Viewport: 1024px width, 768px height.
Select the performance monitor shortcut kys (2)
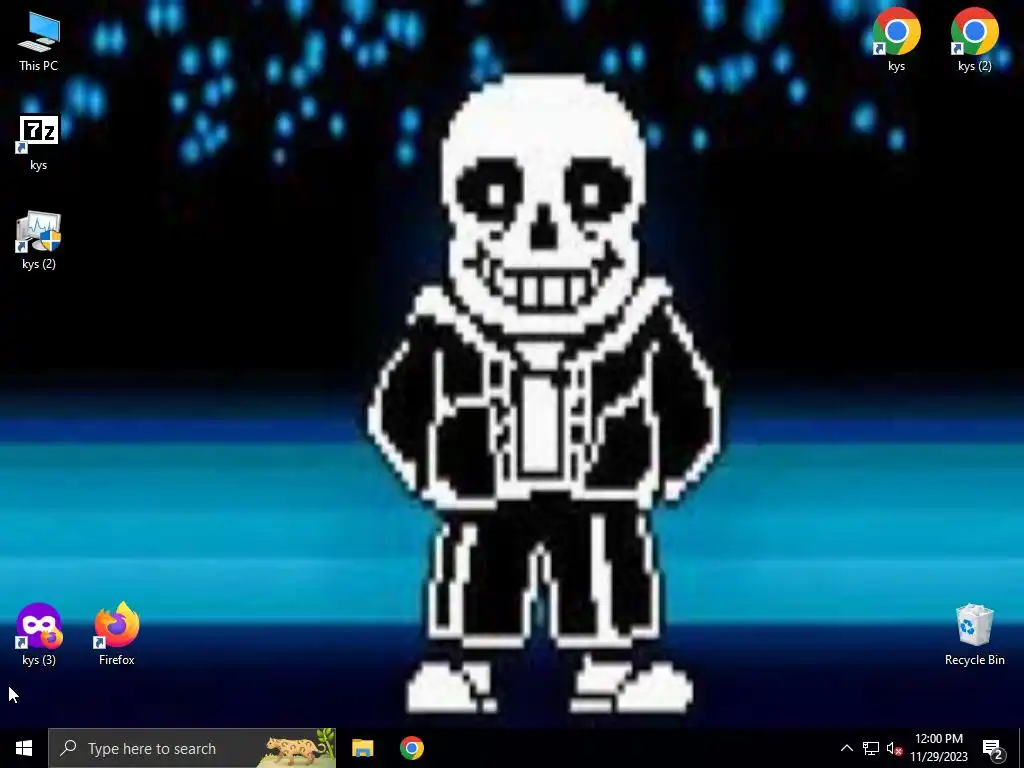point(39,240)
